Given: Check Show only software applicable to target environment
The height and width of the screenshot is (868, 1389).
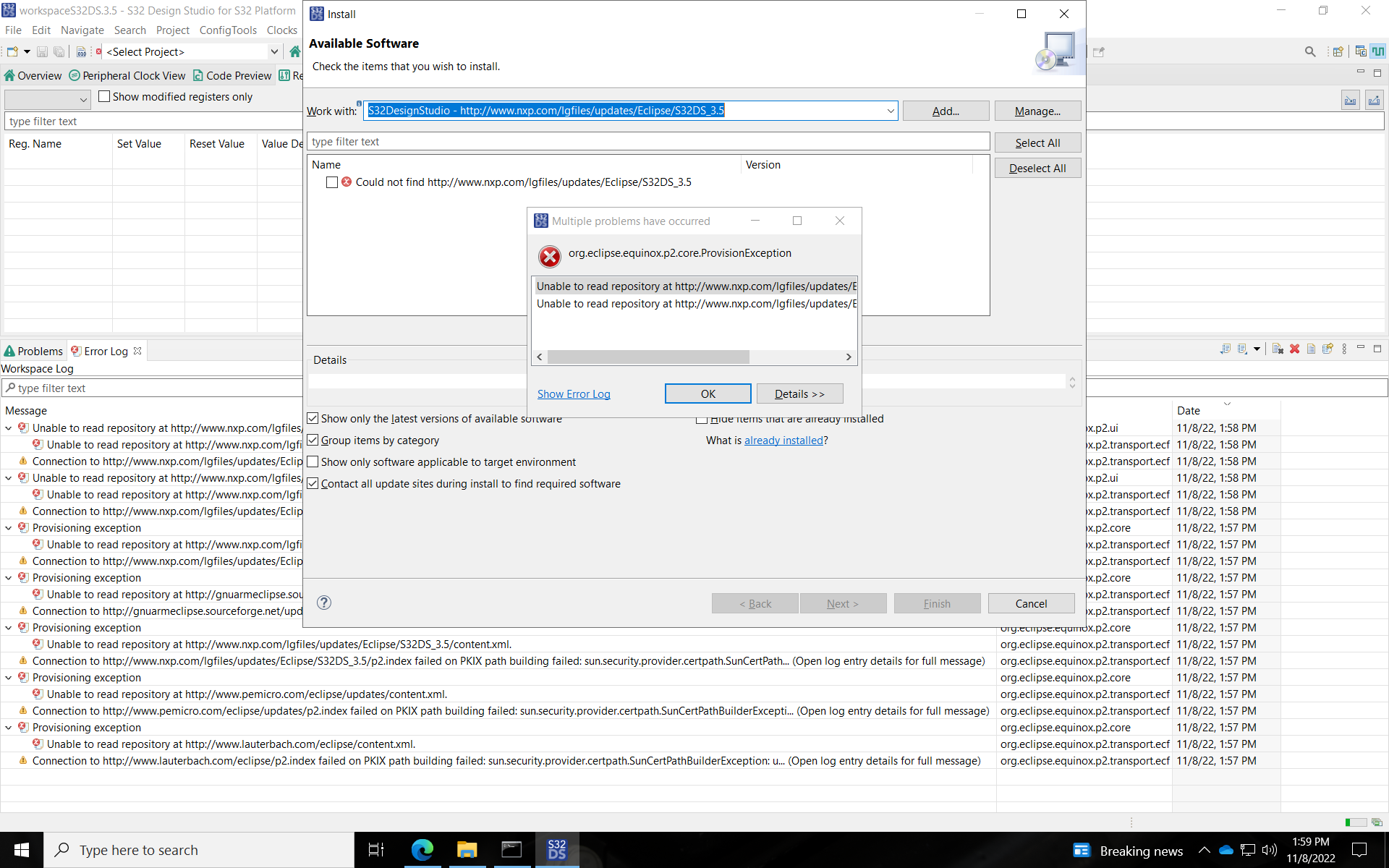Looking at the screenshot, I should pyautogui.click(x=313, y=461).
